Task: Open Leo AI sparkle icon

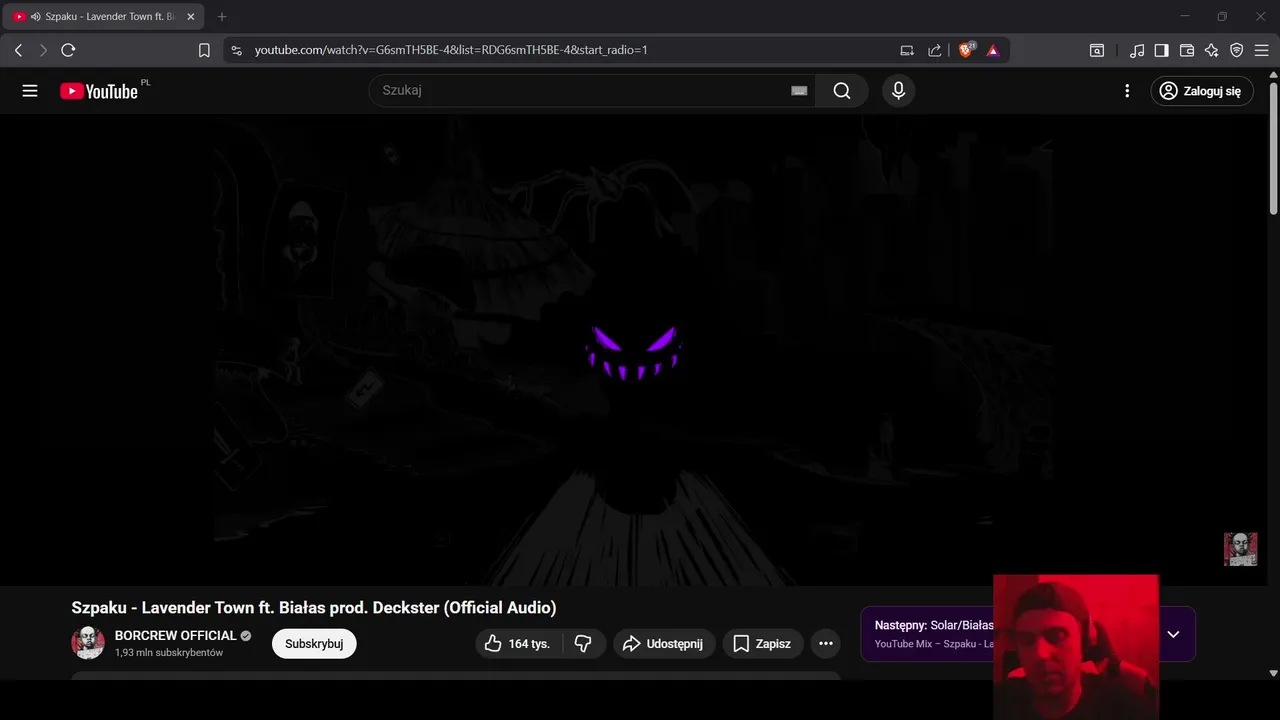Action: point(1211,50)
